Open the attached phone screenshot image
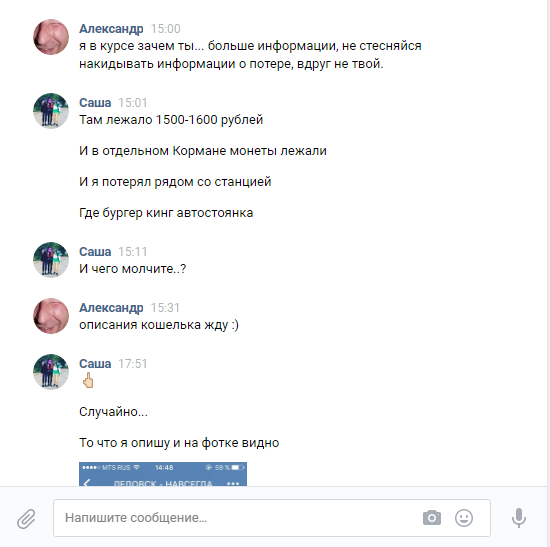 tap(163, 474)
